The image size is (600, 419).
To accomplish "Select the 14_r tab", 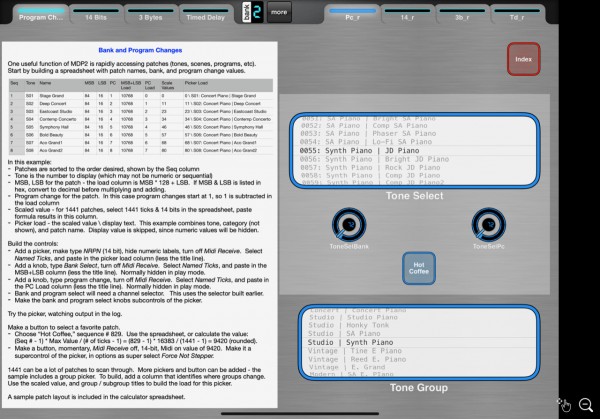I will (x=407, y=14).
